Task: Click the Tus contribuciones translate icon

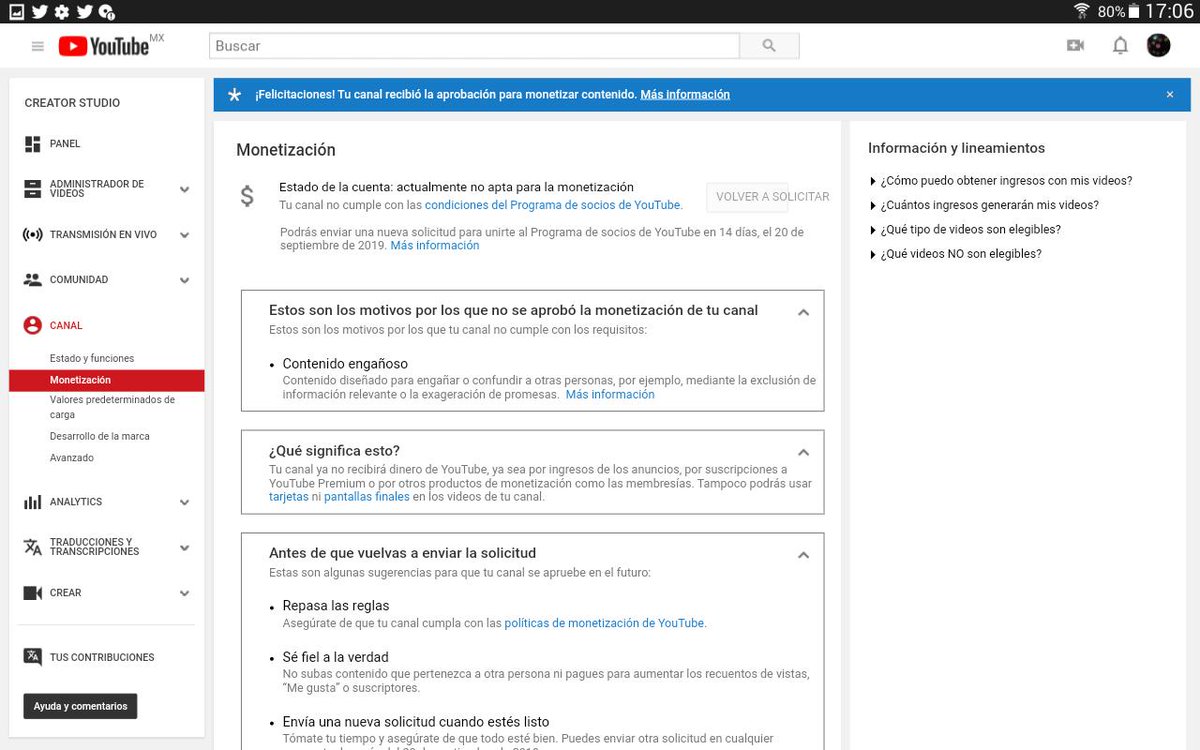Action: click(x=32, y=657)
